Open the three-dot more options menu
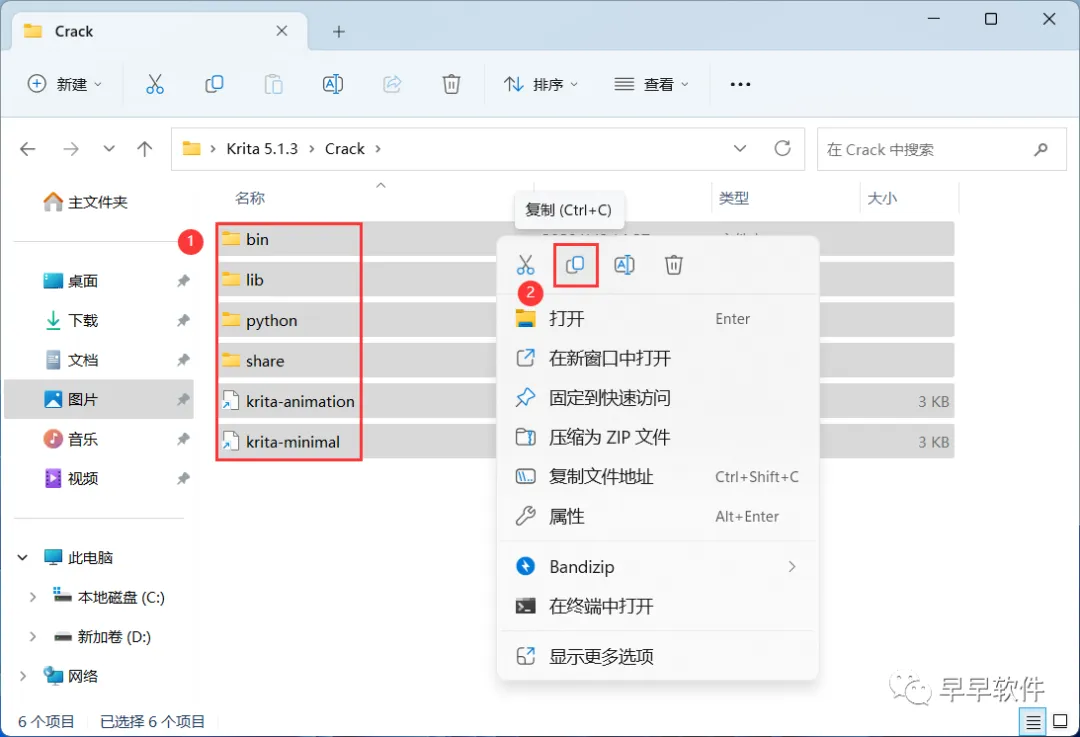This screenshot has height=737, width=1080. 740,84
